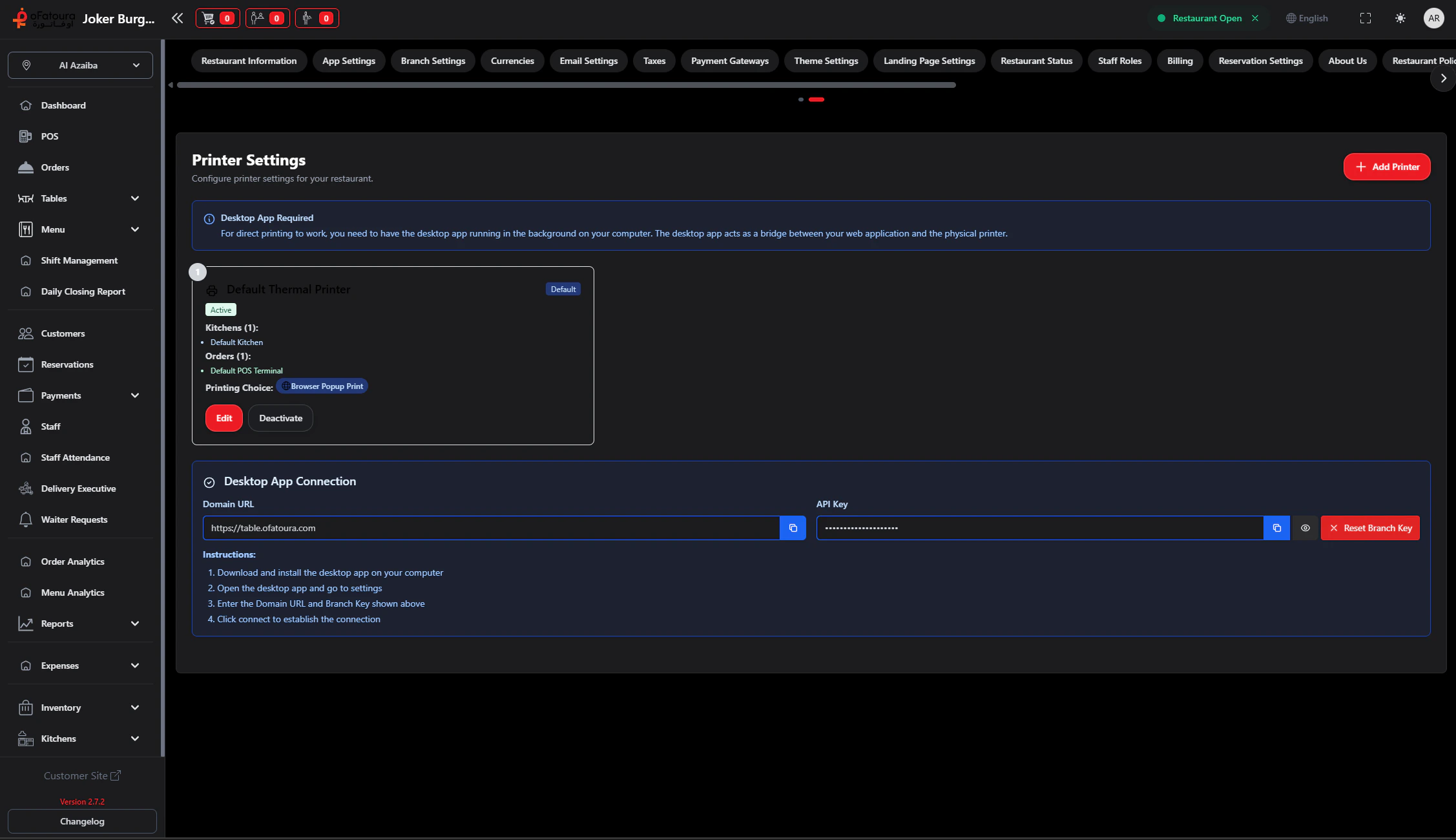Viewport: 1456px width, 840px height.
Task: Switch to the Payment Gateways tab
Action: coord(729,61)
